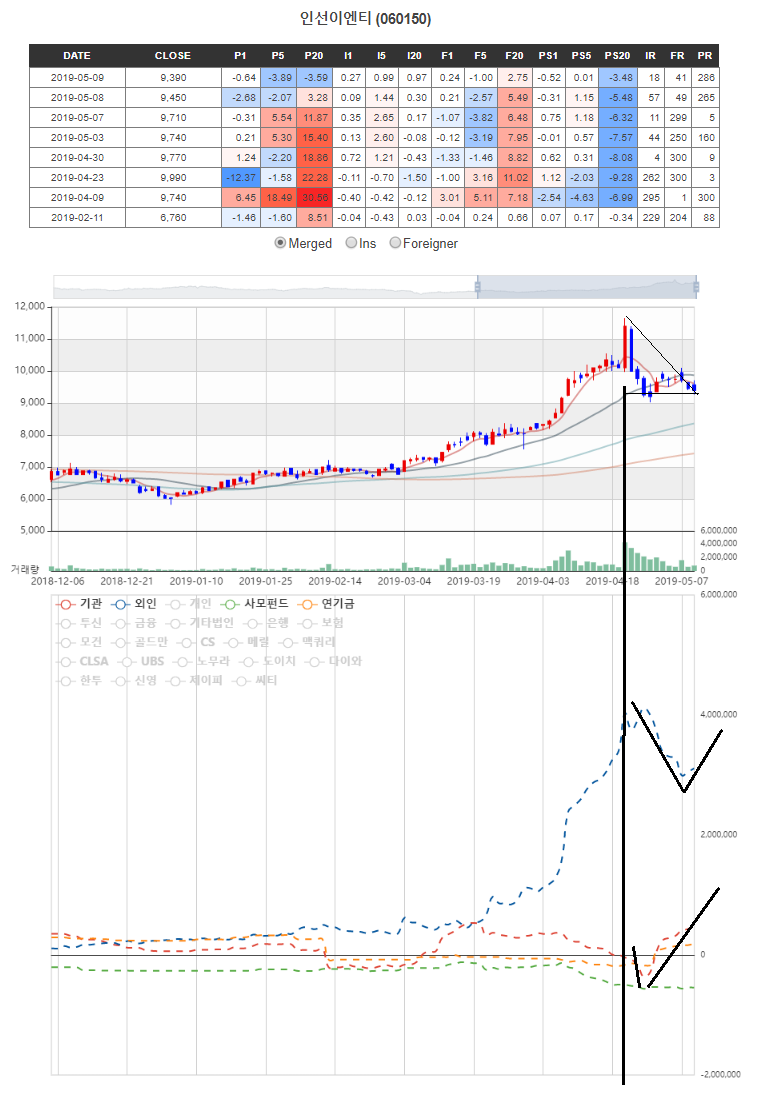The image size is (763, 1106).
Task: Show the CS legend series
Action: coord(196,642)
